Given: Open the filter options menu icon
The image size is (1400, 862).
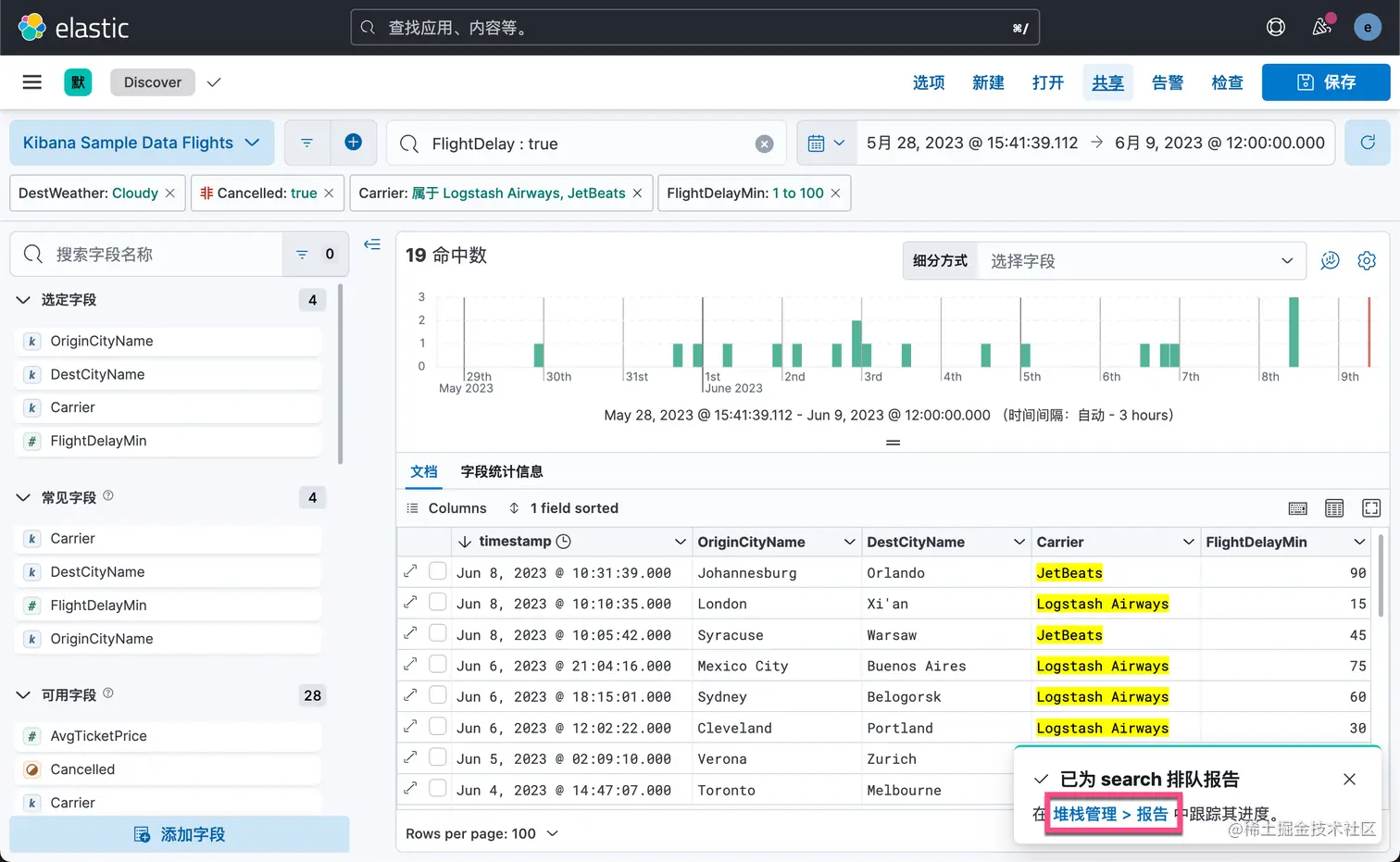Looking at the screenshot, I should pyautogui.click(x=306, y=143).
